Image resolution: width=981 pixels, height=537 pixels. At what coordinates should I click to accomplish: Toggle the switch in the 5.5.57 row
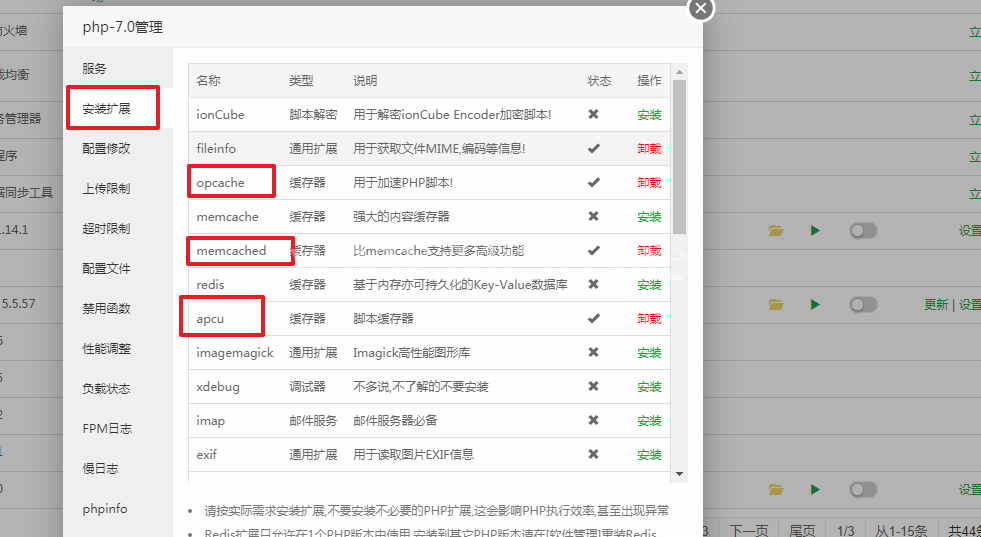[863, 305]
